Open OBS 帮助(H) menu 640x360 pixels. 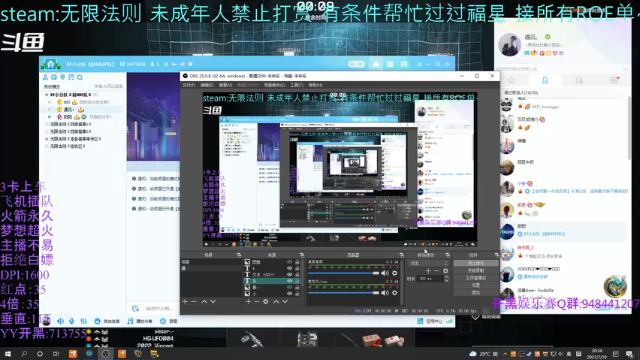coord(316,85)
